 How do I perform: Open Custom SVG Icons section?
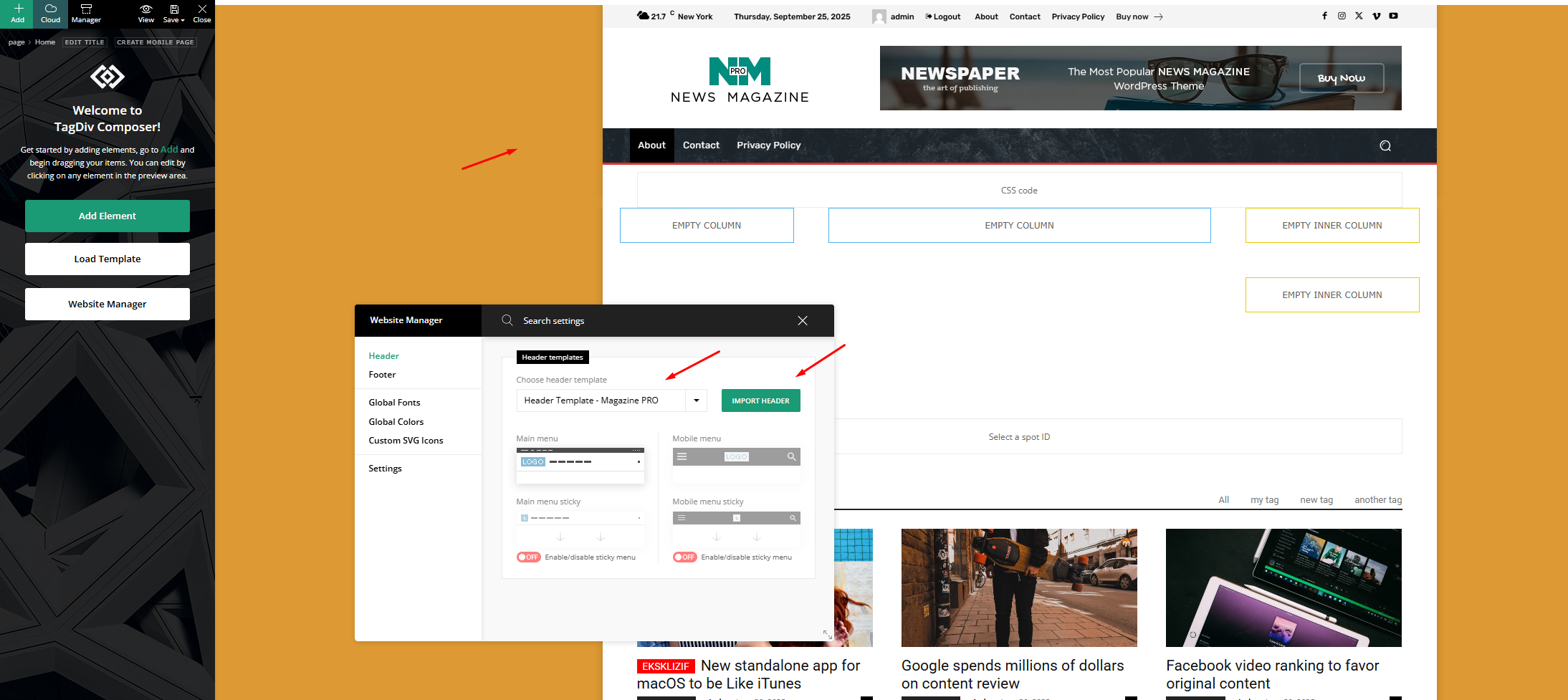pyautogui.click(x=406, y=441)
